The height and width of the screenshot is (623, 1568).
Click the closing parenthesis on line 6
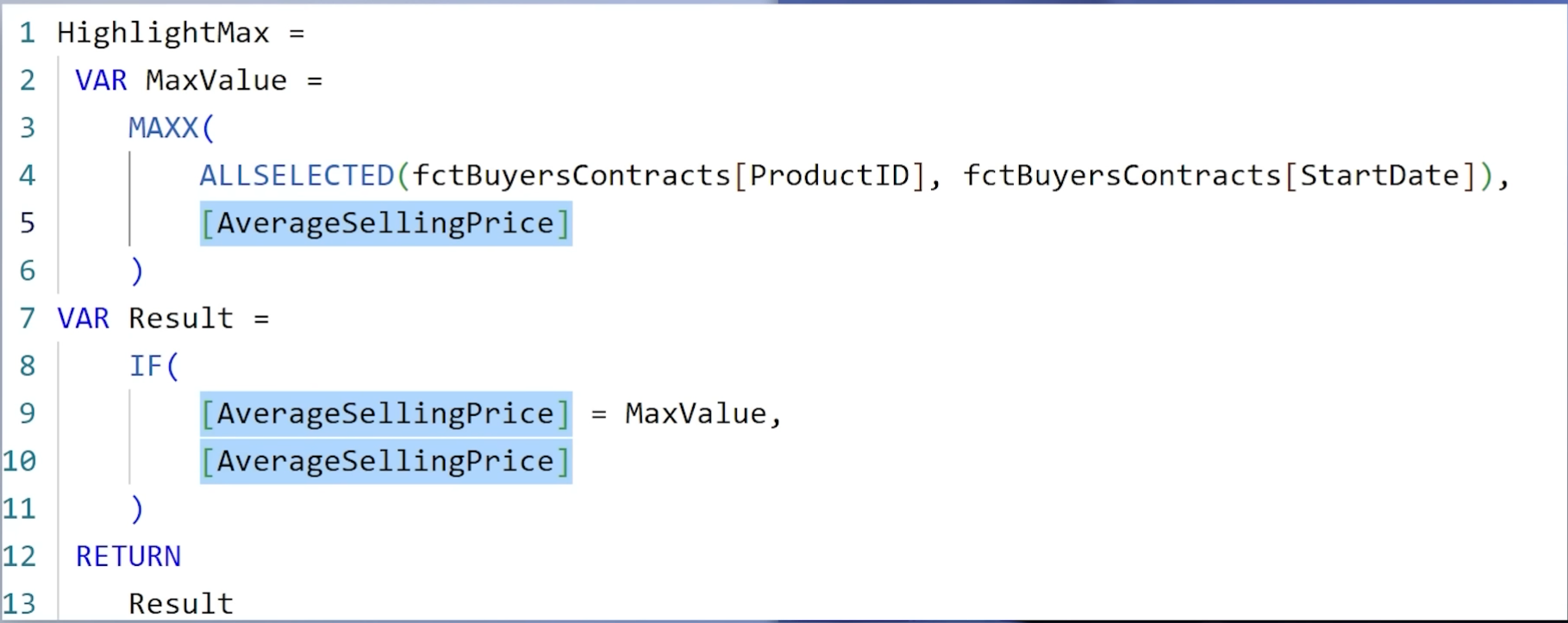click(136, 271)
